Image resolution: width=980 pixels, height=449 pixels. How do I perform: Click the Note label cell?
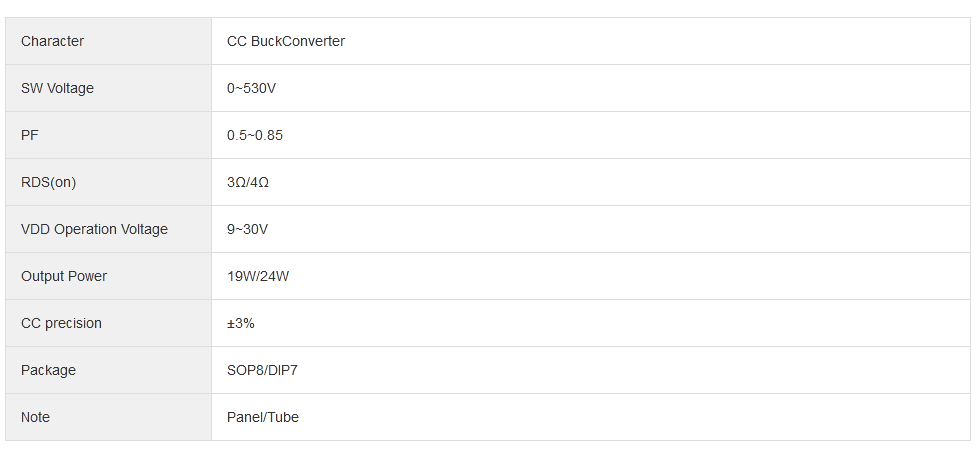35,417
